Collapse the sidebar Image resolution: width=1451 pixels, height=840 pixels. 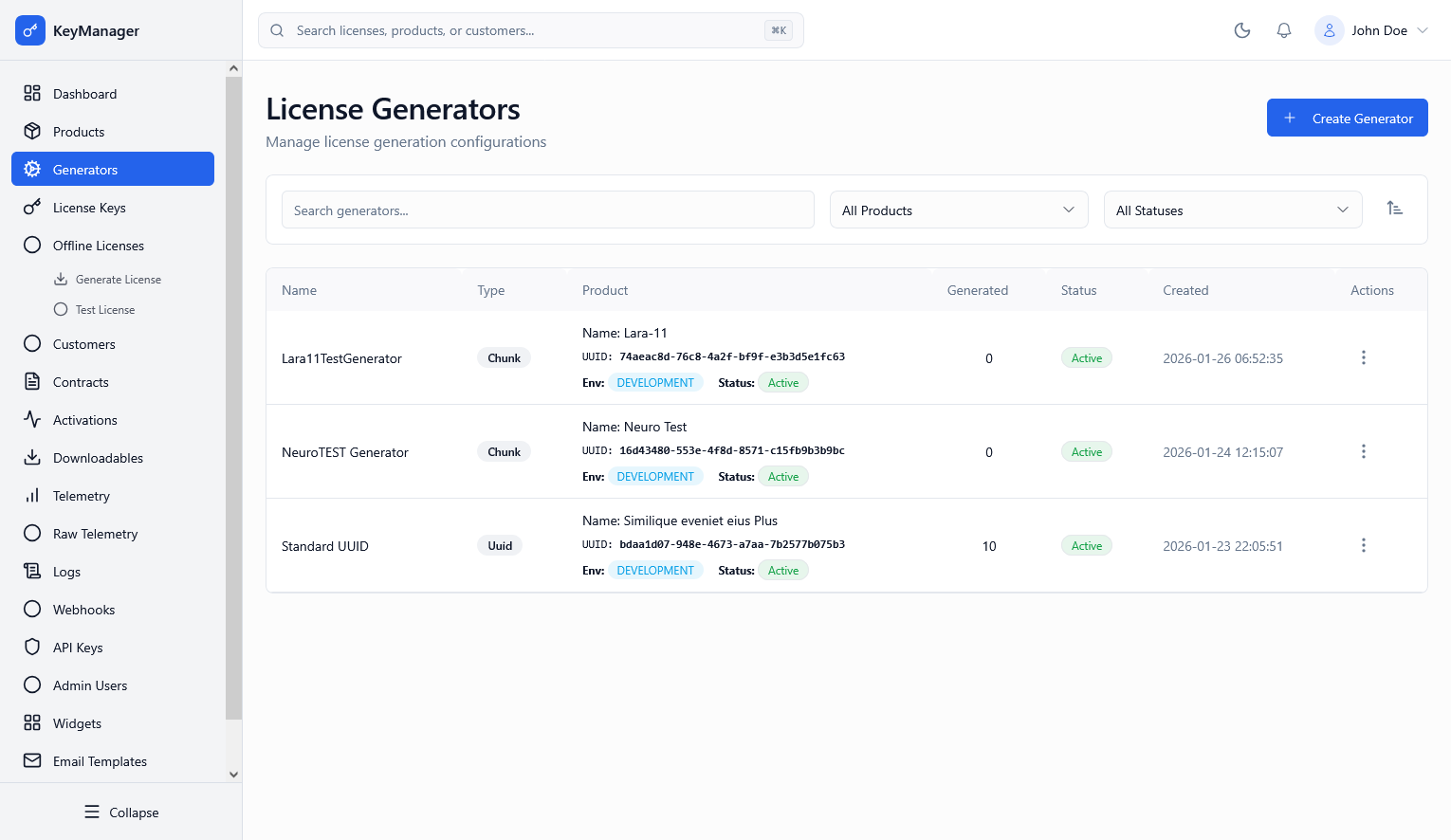click(120, 812)
